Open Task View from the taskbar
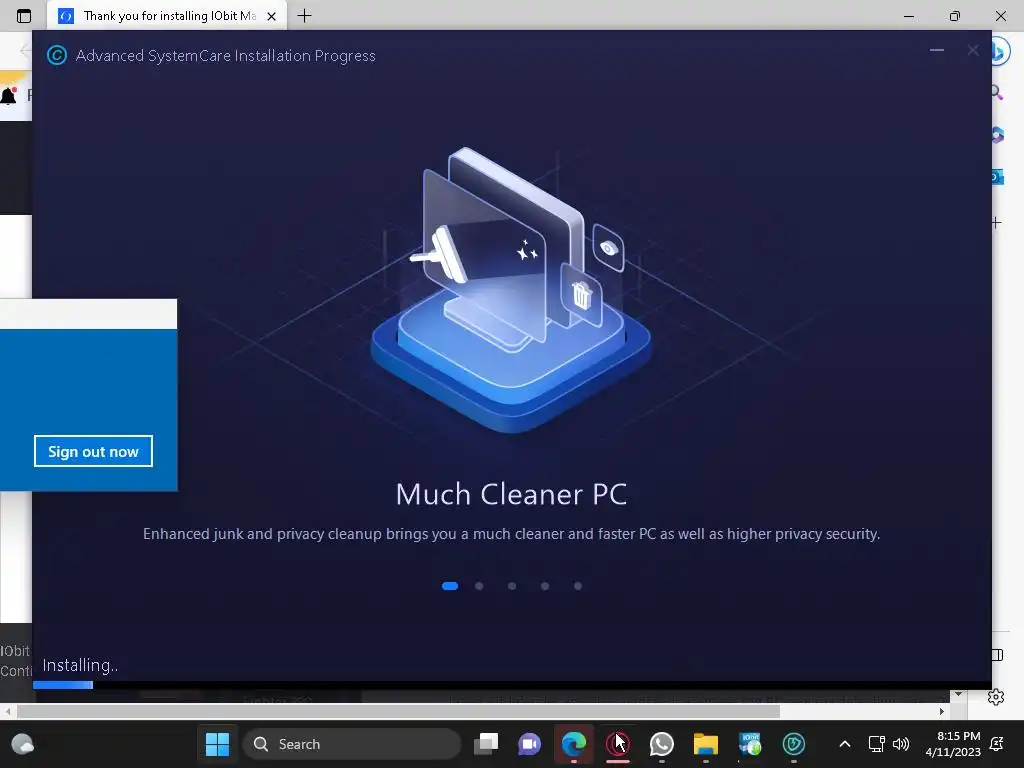 click(x=486, y=744)
